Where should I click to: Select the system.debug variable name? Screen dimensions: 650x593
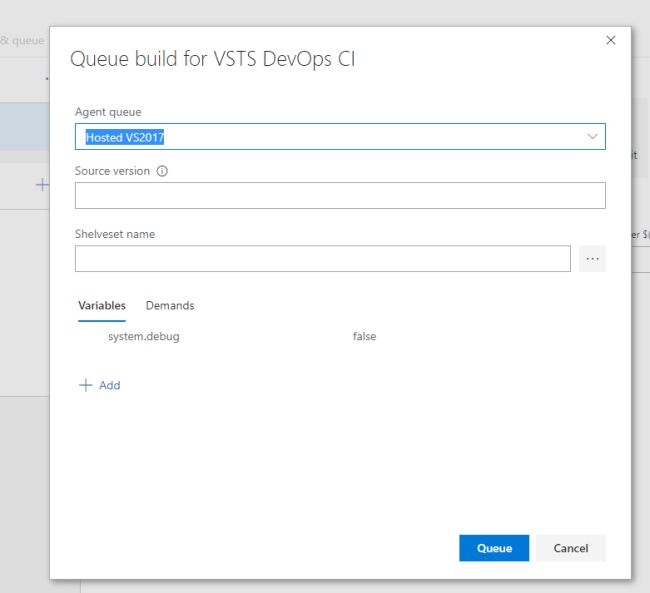coord(144,336)
